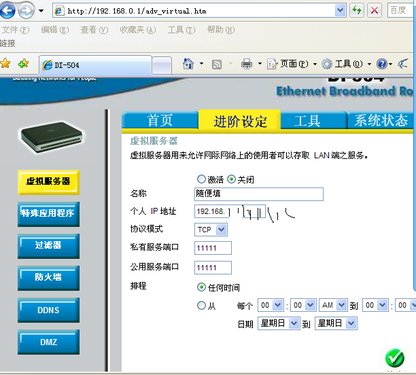Click the DDNS sidebar button
Image resolution: width=416 pixels, height=375 pixels.
coord(48,310)
